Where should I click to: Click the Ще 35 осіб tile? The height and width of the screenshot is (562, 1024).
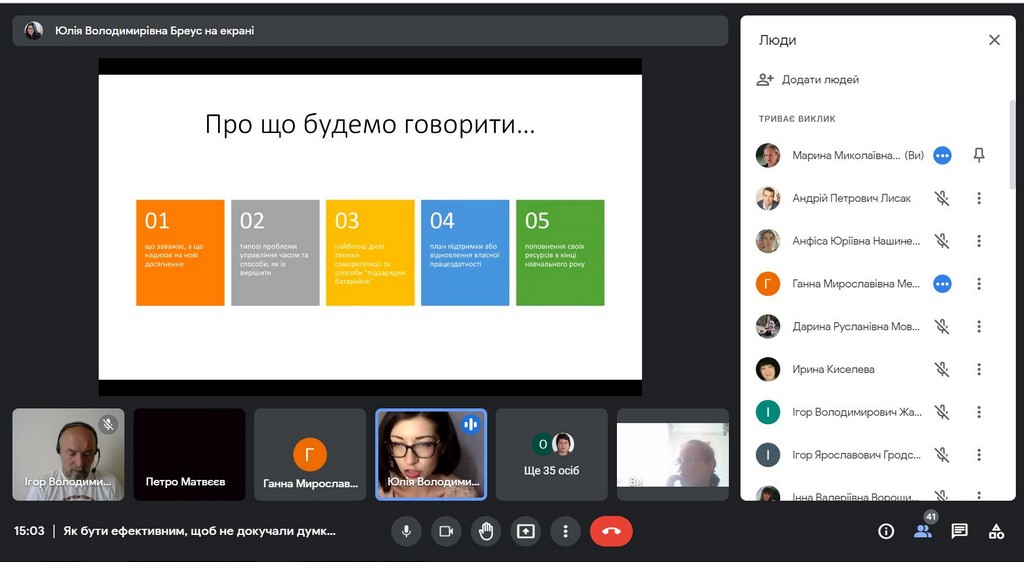tap(552, 454)
